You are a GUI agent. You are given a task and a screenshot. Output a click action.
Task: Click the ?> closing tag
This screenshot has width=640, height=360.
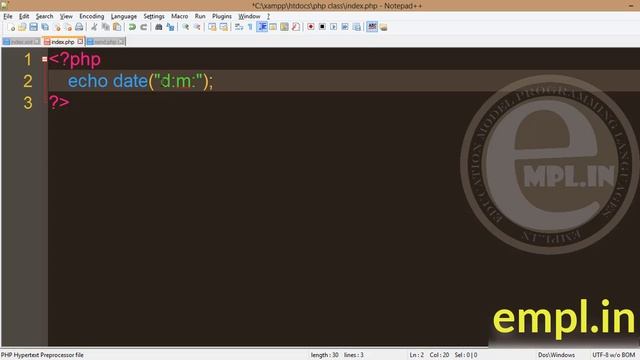point(59,102)
